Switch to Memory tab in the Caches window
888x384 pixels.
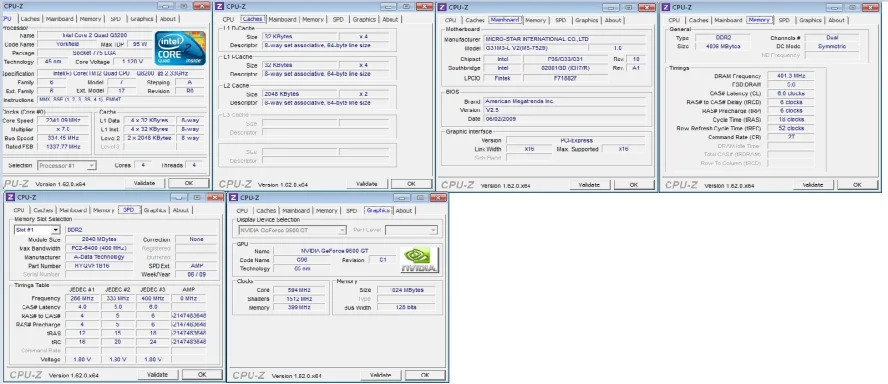(x=313, y=19)
